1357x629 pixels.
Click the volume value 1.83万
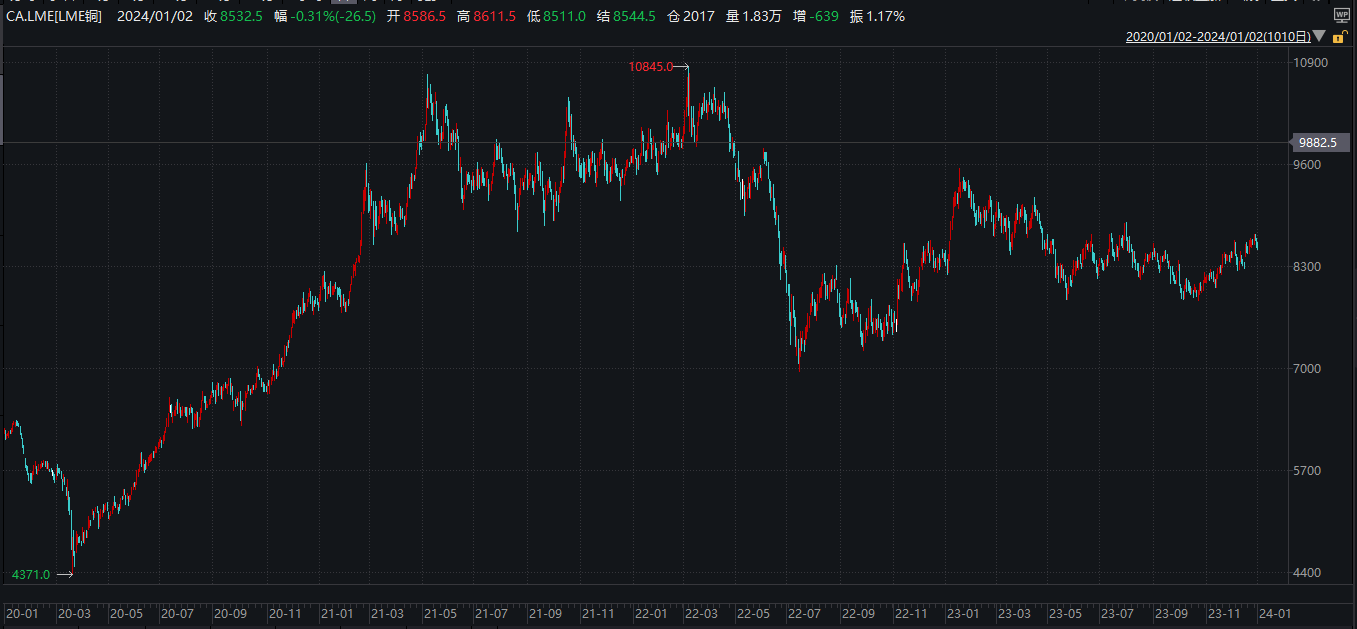[x=762, y=16]
